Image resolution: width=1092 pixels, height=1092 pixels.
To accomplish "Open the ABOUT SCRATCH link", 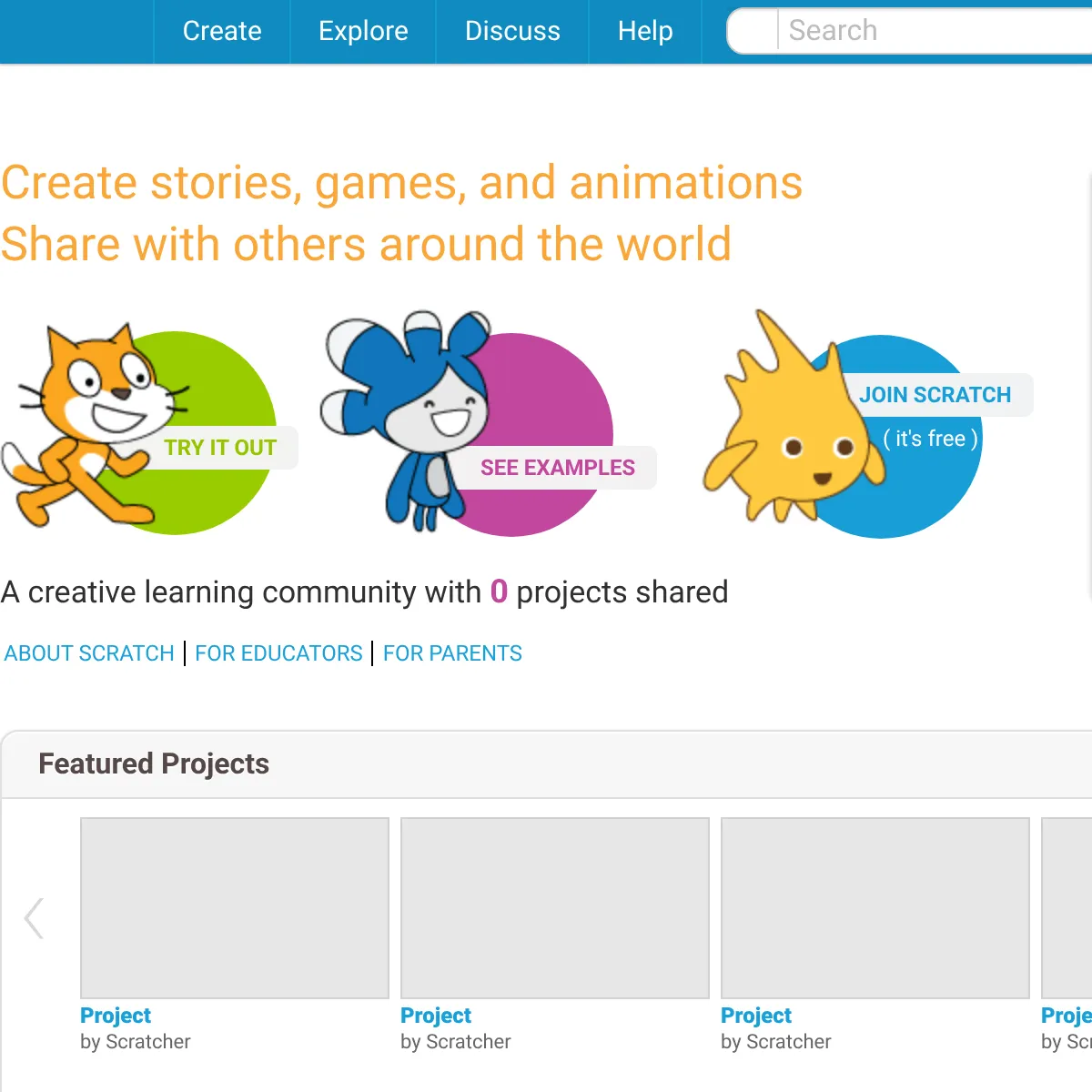I will (89, 653).
